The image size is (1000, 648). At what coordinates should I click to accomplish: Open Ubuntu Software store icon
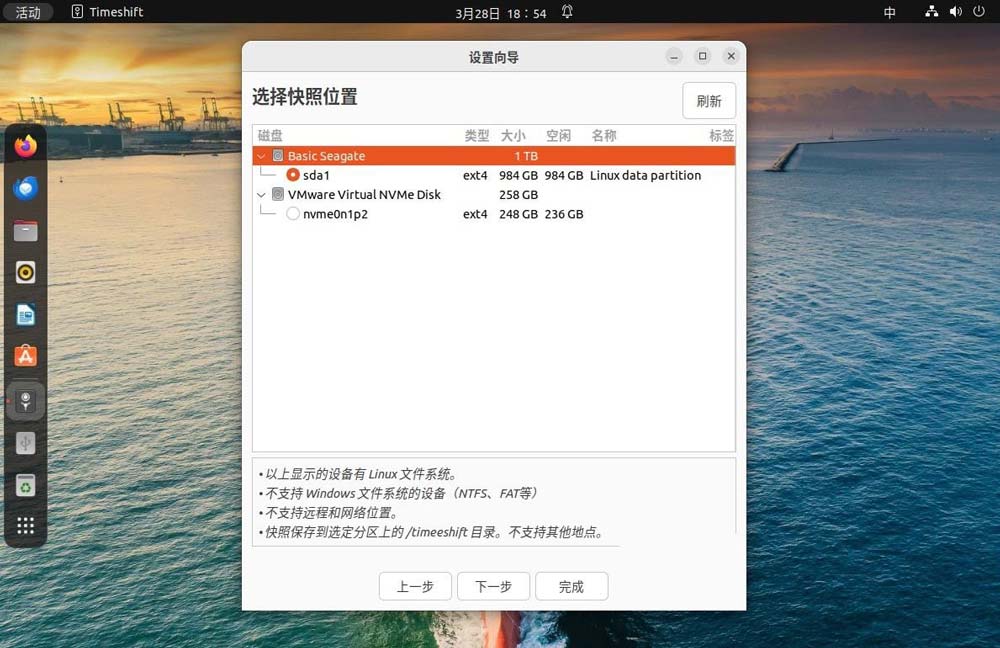point(25,356)
